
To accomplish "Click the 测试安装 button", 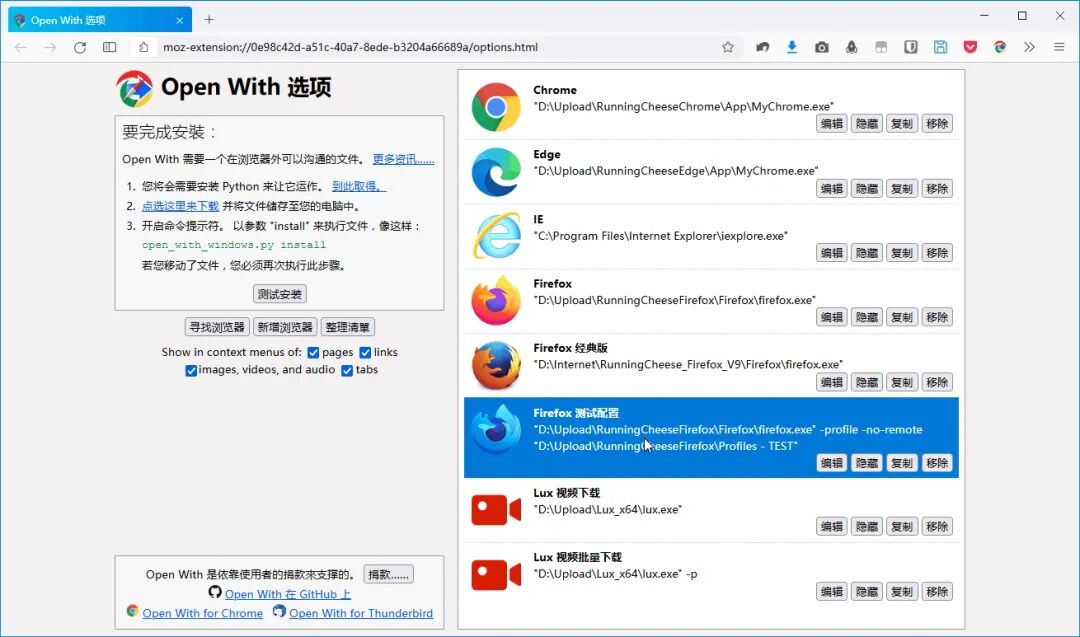I will 280,294.
